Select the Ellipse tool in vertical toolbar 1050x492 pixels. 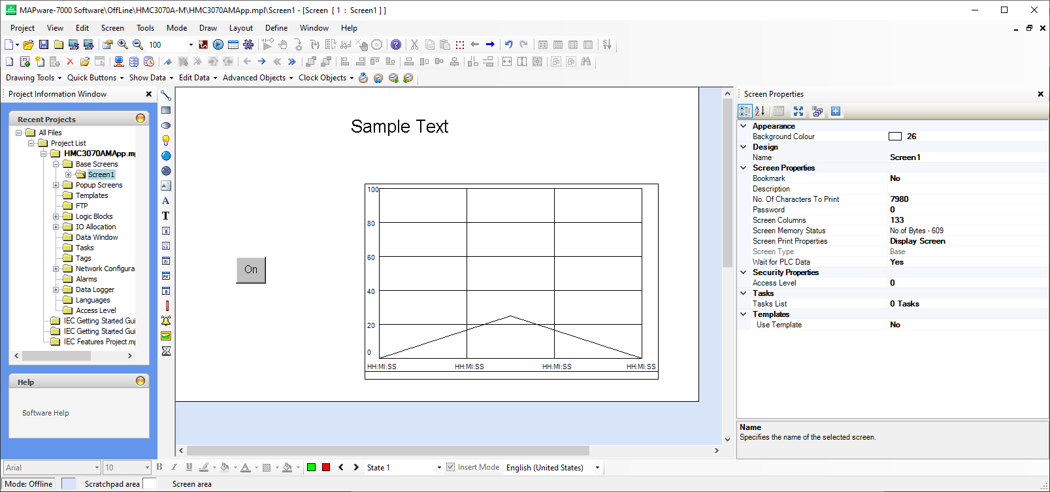[x=166, y=126]
